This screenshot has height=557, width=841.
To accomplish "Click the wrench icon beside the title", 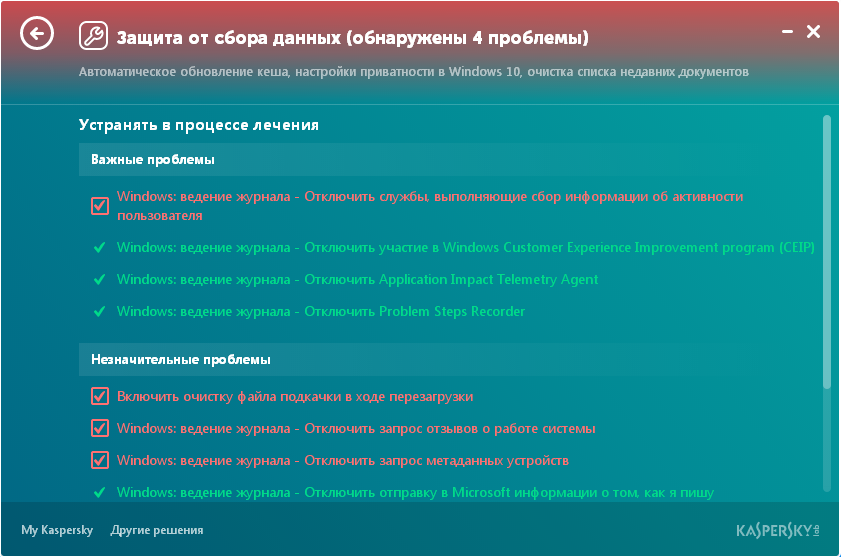I will pos(93,36).
